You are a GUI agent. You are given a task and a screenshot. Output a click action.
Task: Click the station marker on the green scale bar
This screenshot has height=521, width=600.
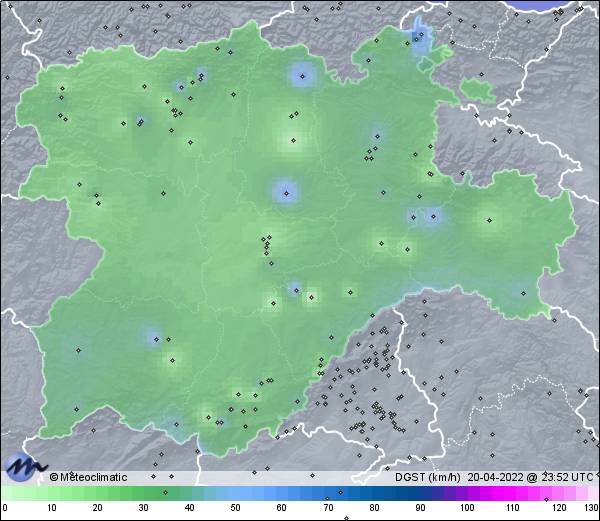(x=165, y=492)
